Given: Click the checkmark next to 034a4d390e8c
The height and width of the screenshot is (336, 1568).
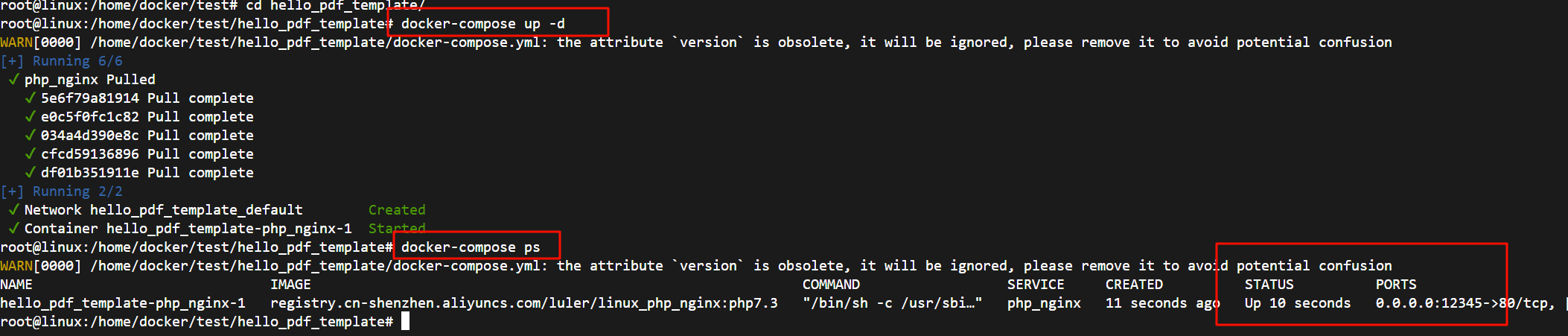Looking at the screenshot, I should (x=30, y=135).
